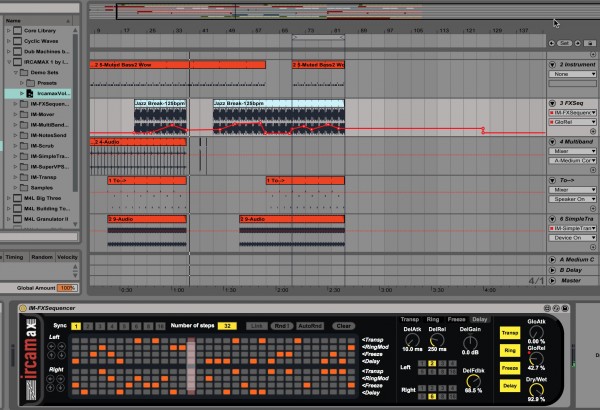Unfold the A Medium C return track
The image size is (600, 410).
552,260
